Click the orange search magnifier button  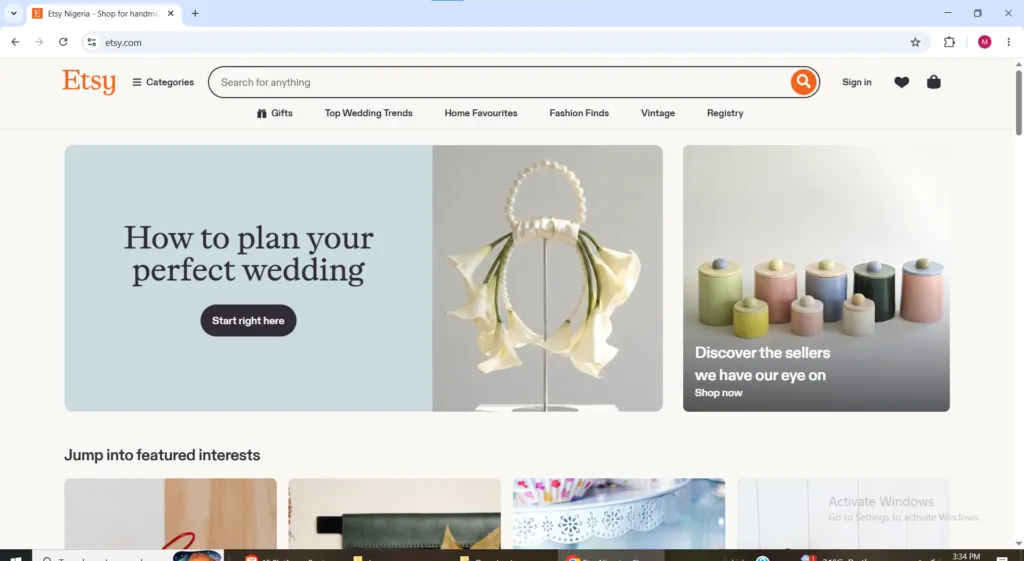[x=803, y=82]
